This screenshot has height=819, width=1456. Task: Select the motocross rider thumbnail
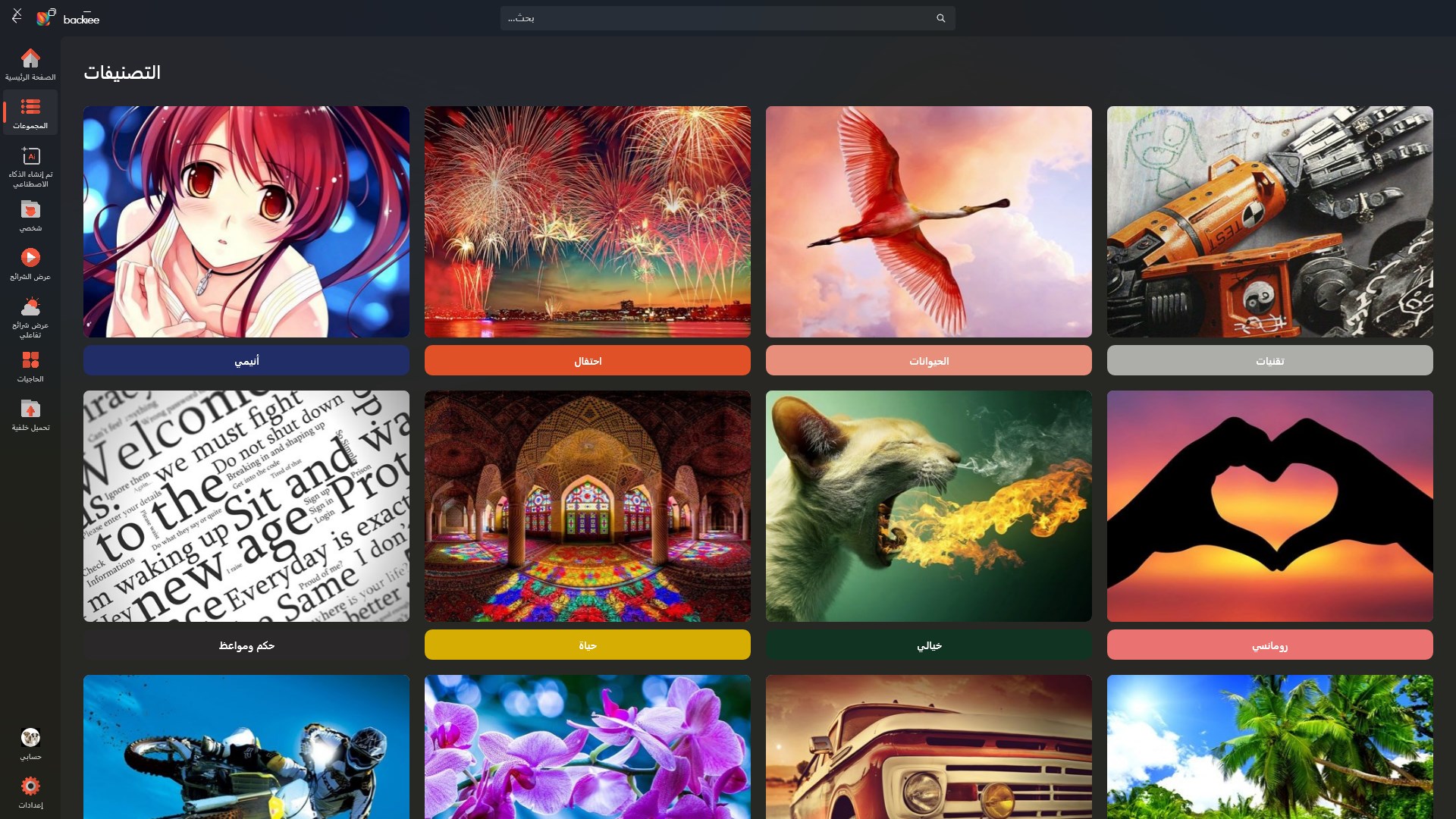click(246, 747)
